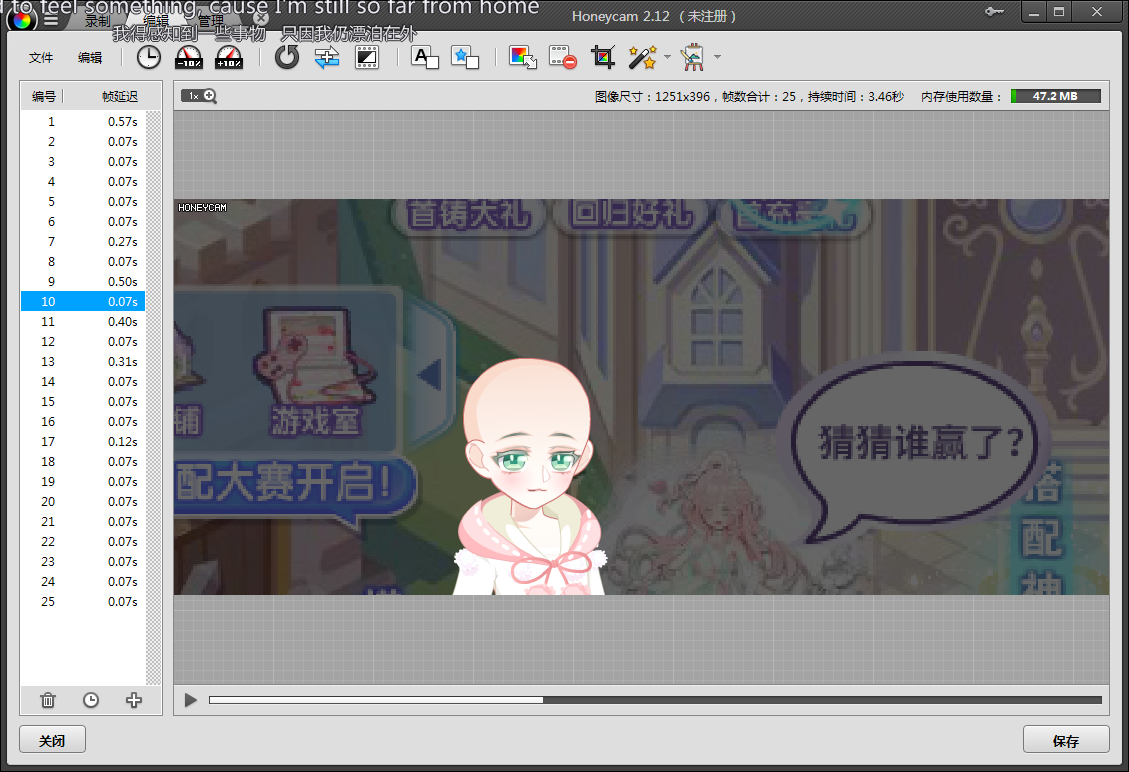Increase speed with the +10% gauge icon
Viewport: 1129px width, 772px height.
coord(229,57)
